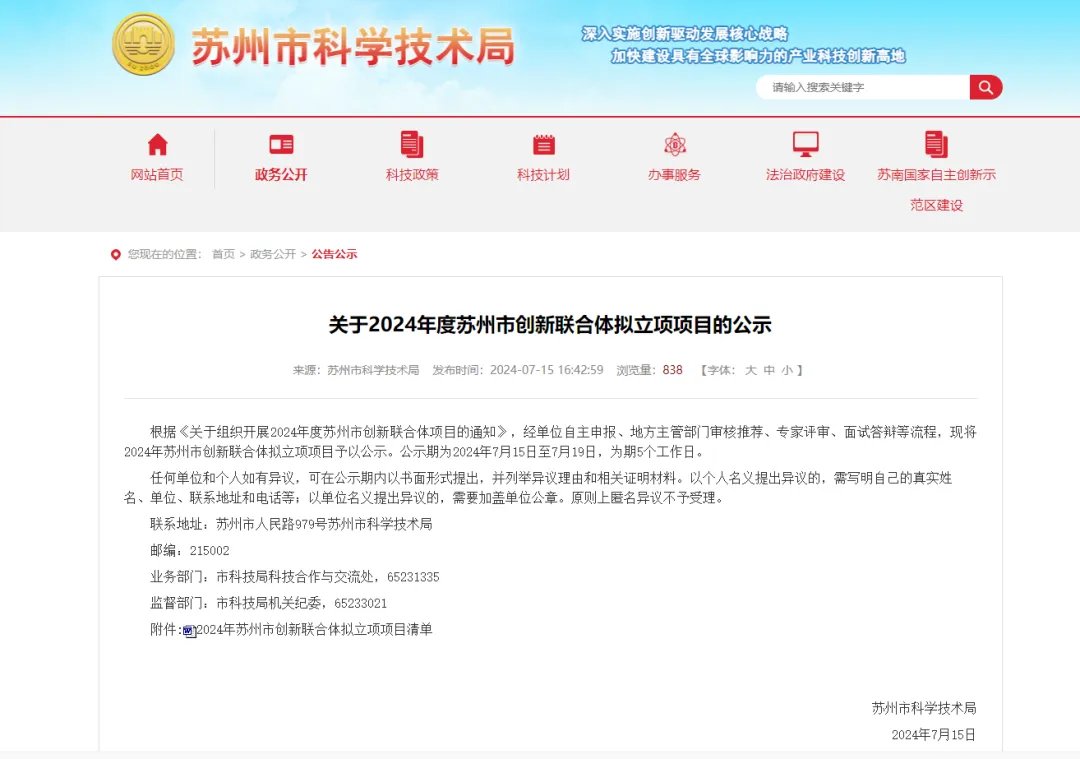This screenshot has height=759, width=1080.
Task: Click the 苏州市科学技术局 site title
Action: 353,47
